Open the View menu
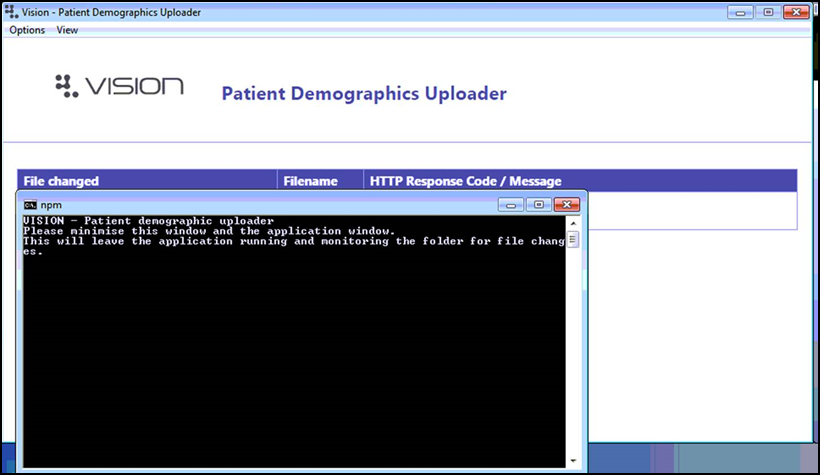The image size is (820, 475). [x=67, y=30]
